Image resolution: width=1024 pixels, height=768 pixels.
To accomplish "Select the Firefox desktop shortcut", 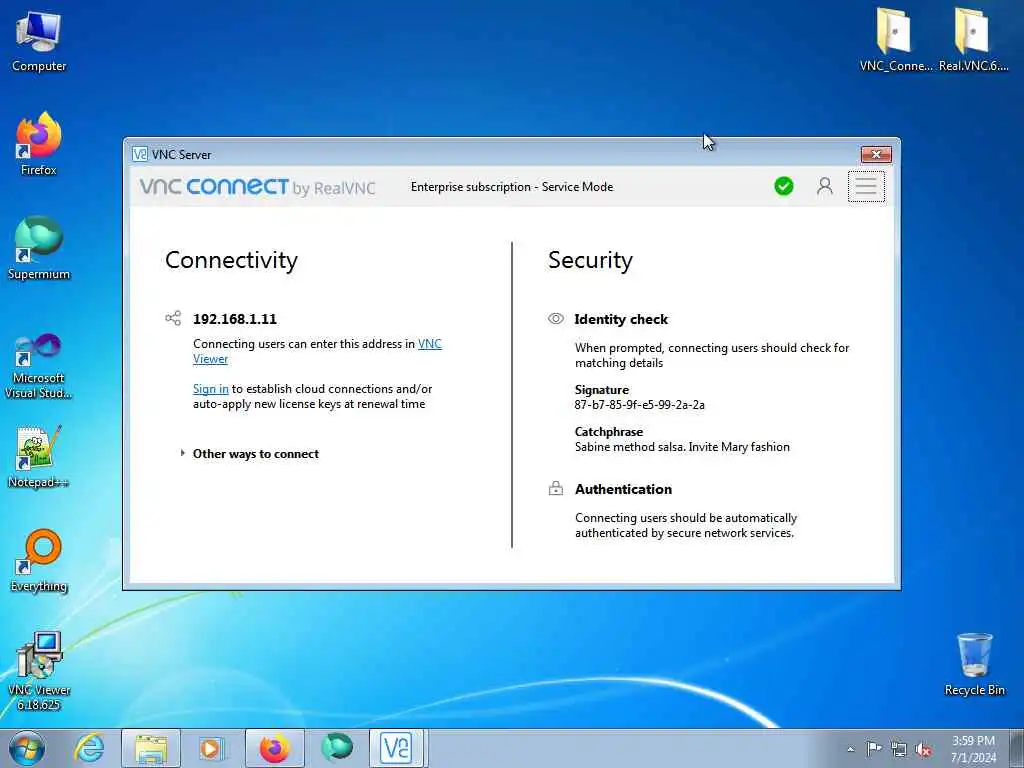I will [x=39, y=144].
